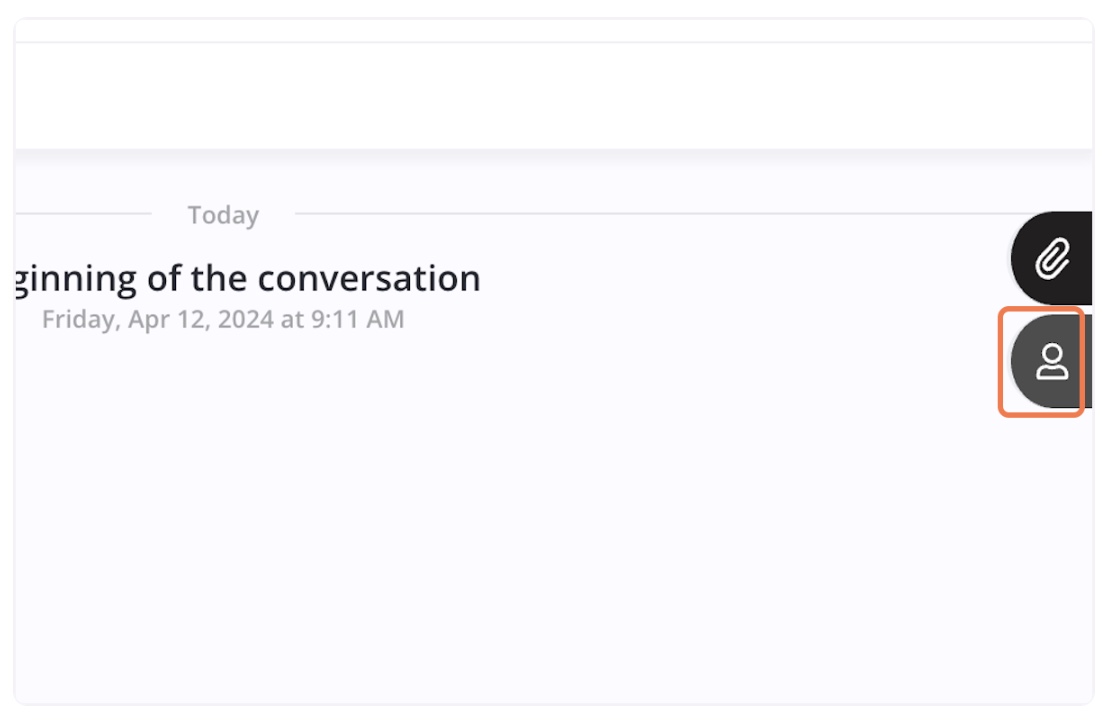Click the "Apr 12, 2024" date text
Image resolution: width=1114 pixels, height=720 pixels.
point(200,319)
